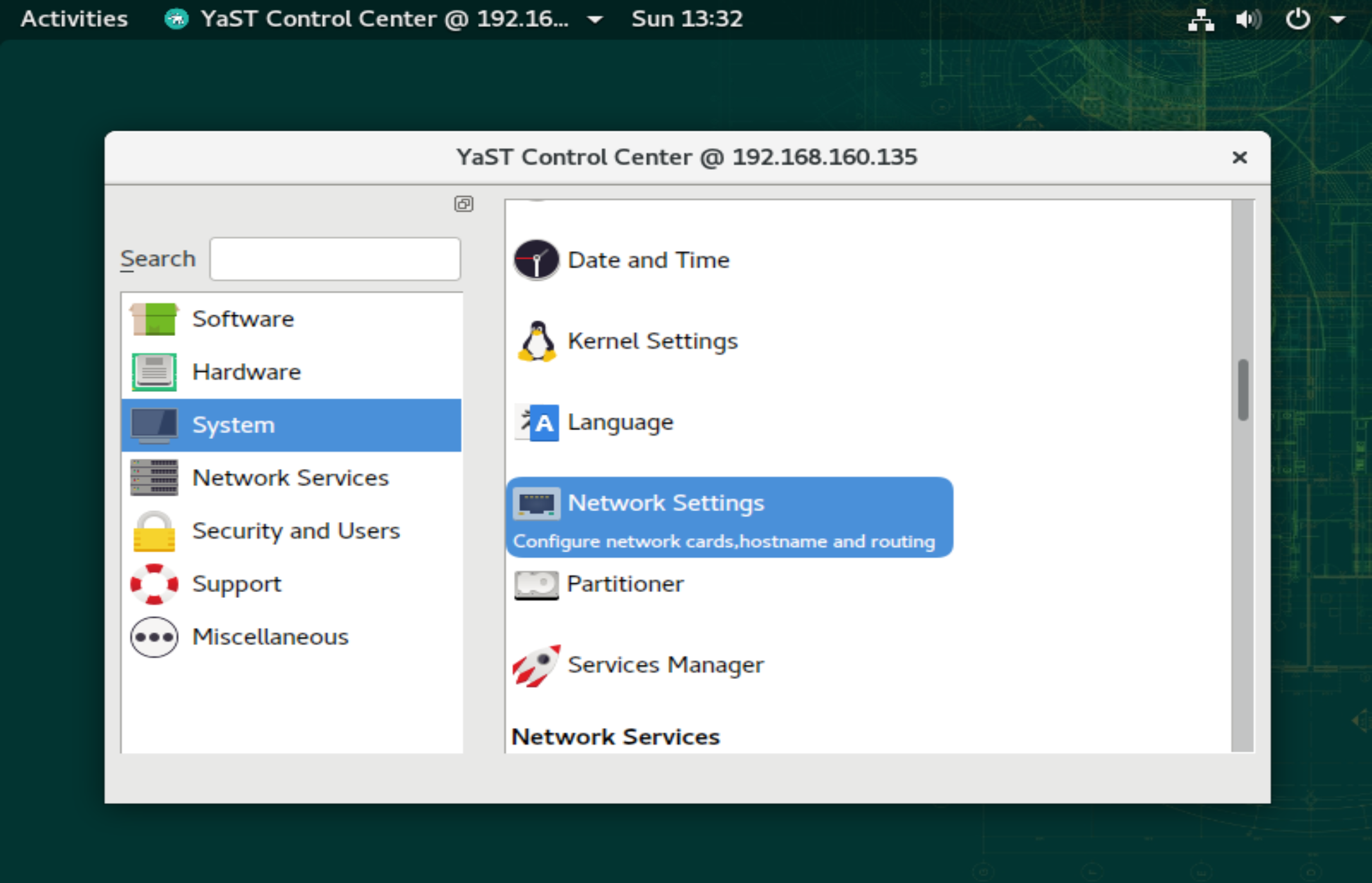Click the Network Settings card icon

click(536, 503)
